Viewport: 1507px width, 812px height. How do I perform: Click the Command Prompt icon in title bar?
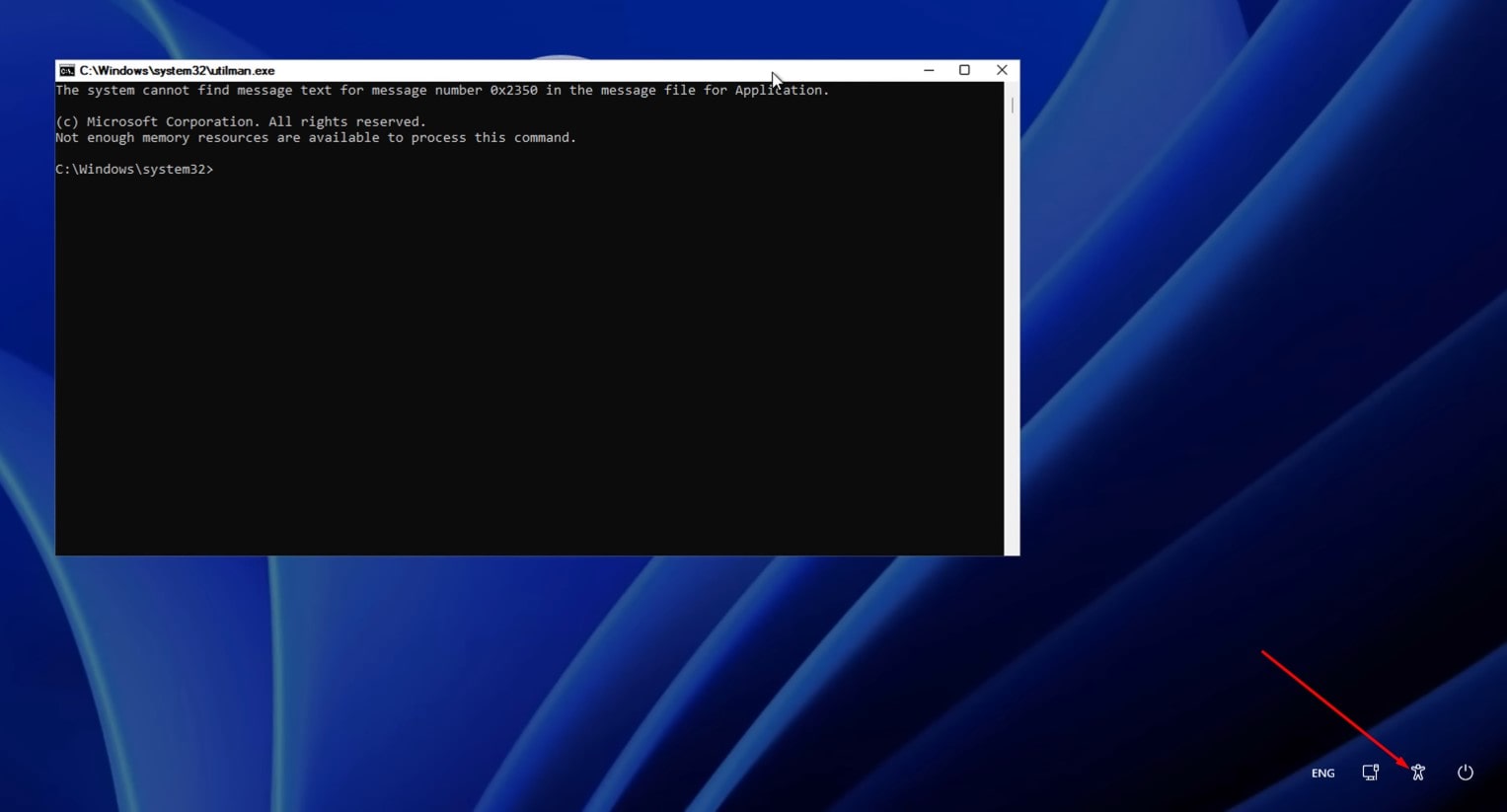pyautogui.click(x=67, y=71)
